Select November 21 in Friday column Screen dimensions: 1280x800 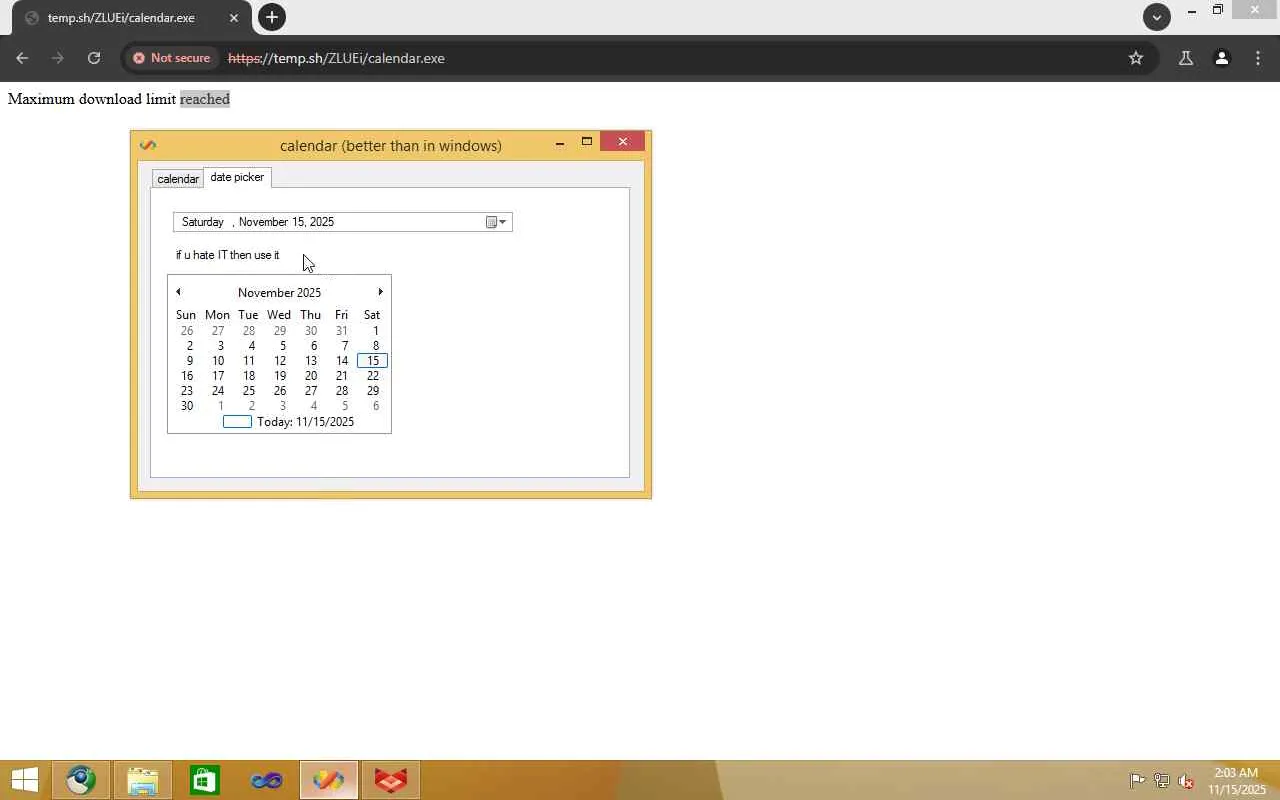[x=342, y=376]
